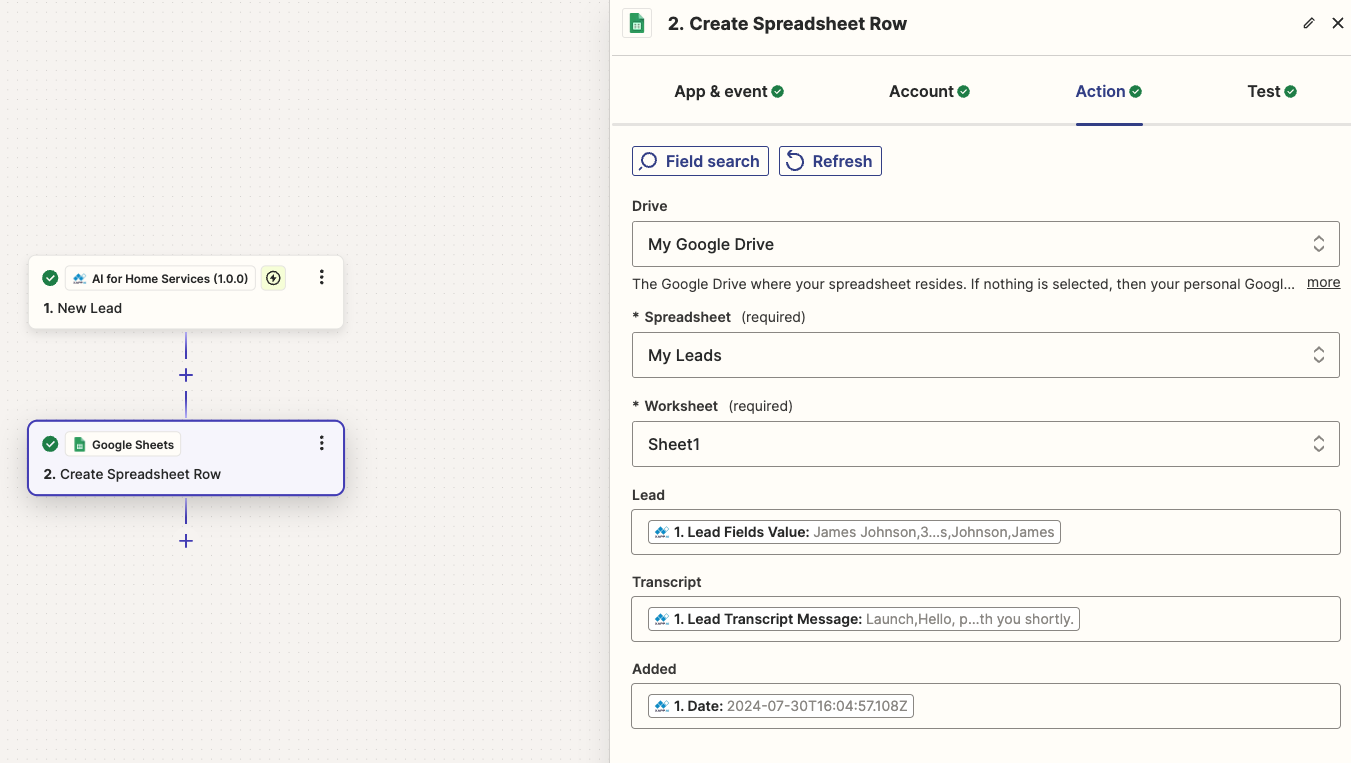This screenshot has width=1351, height=763.
Task: Expand Drive description with more link
Action: coord(1323,283)
